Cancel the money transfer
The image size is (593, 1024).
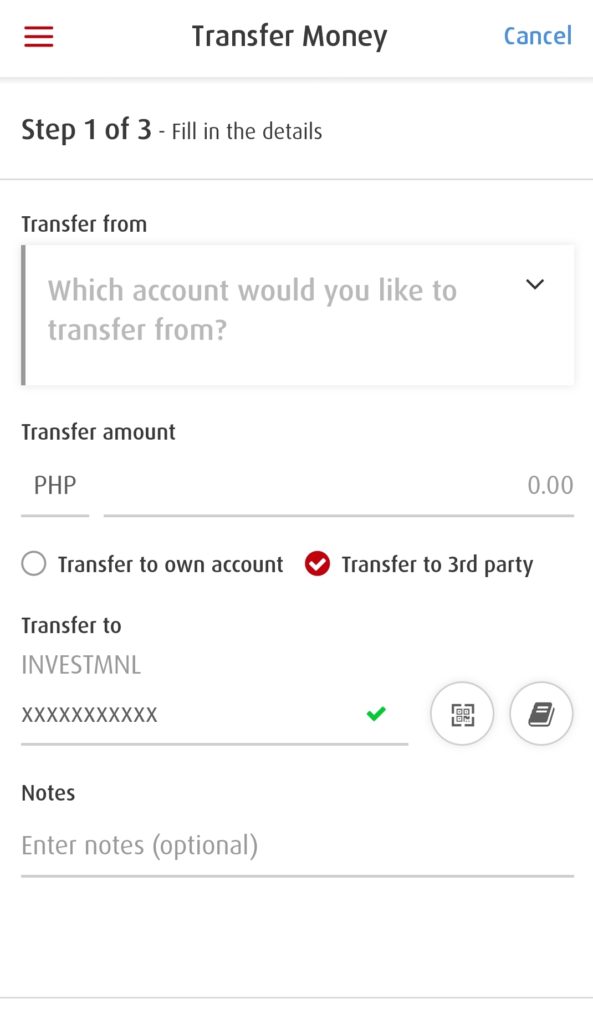pos(537,36)
